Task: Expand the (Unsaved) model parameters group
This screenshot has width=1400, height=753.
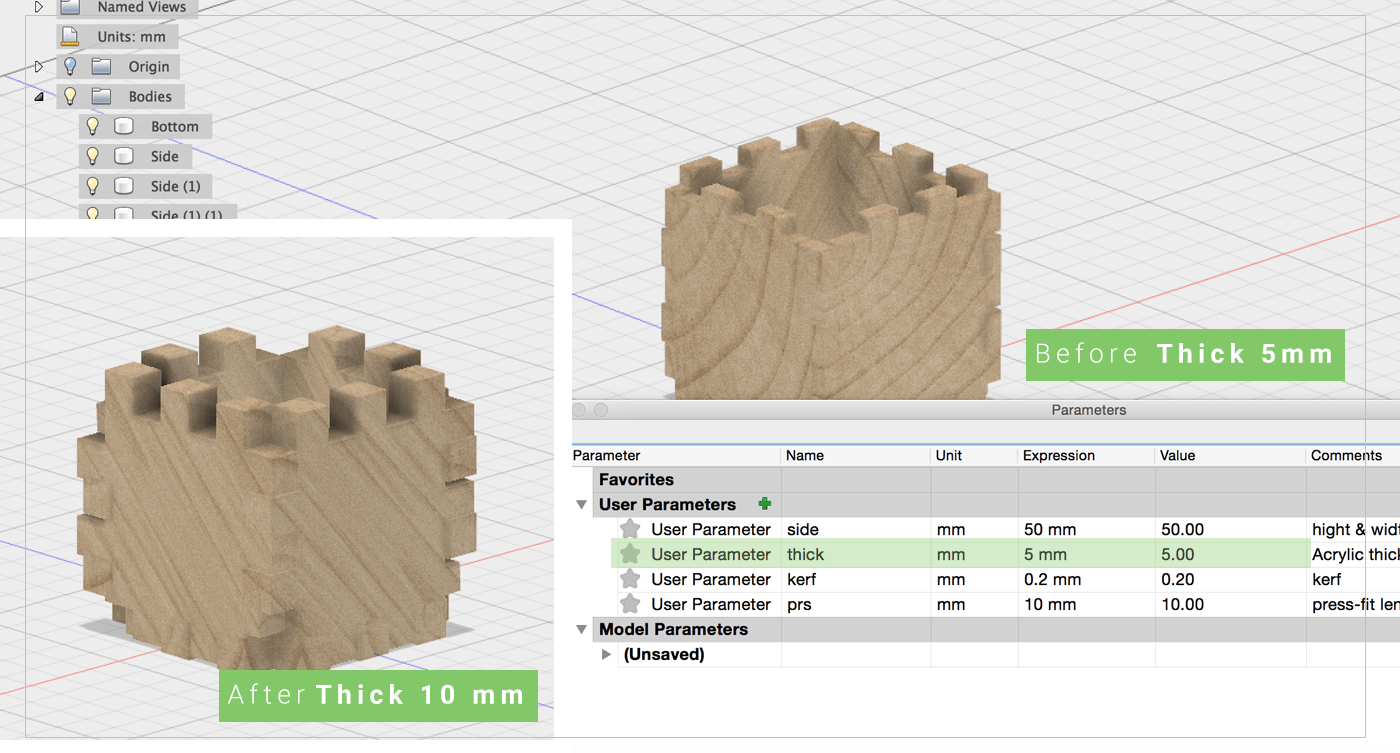Action: pyautogui.click(x=607, y=655)
